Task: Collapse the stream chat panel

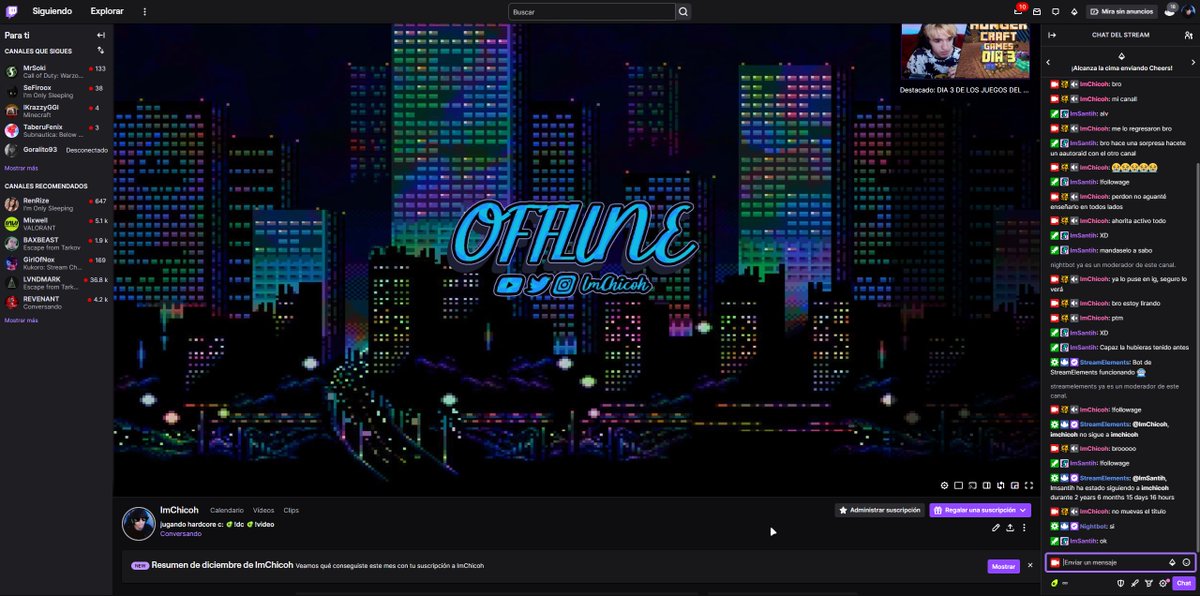Action: pos(1052,34)
